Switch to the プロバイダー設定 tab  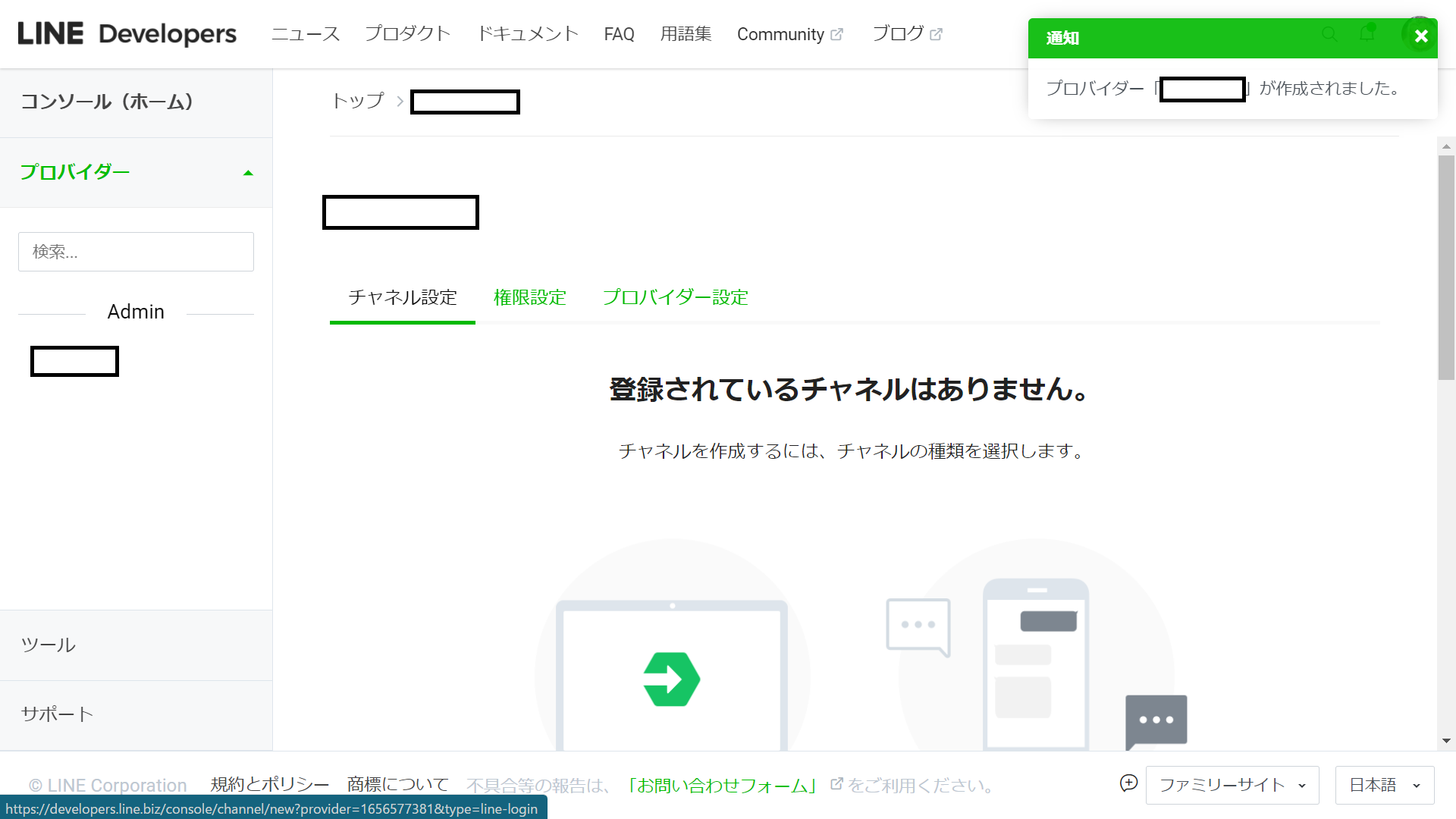point(675,297)
